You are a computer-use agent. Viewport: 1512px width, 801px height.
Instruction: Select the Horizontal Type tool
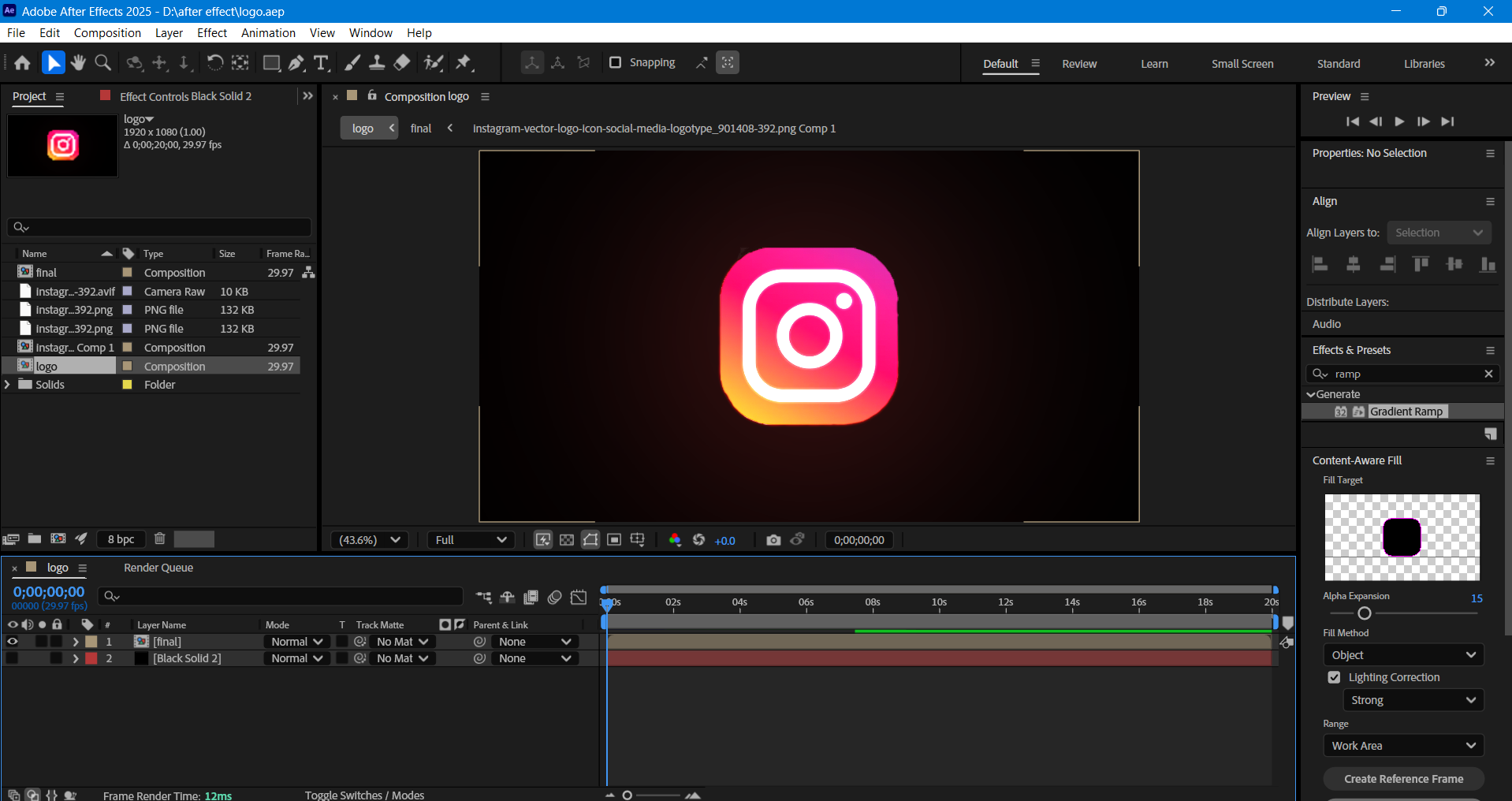pos(321,63)
